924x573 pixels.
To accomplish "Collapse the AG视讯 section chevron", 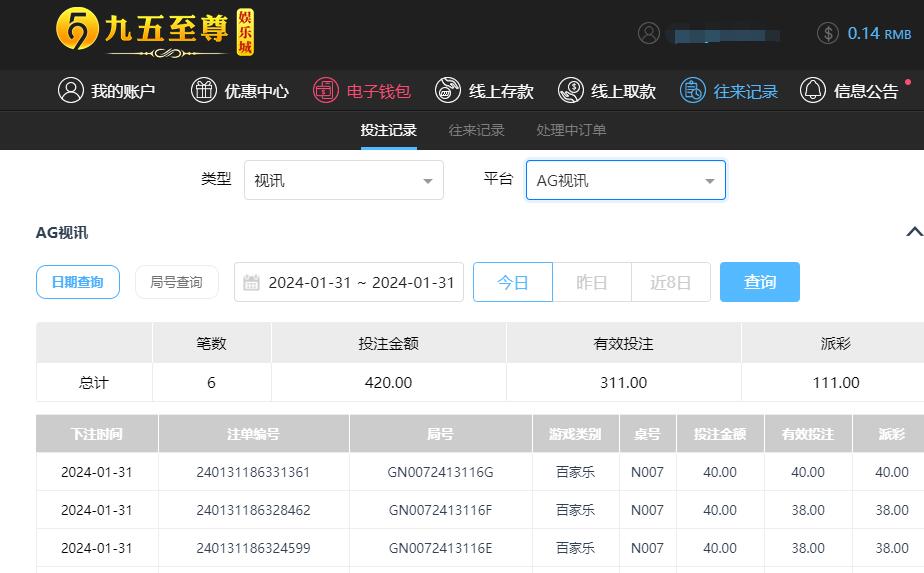I will 913,232.
